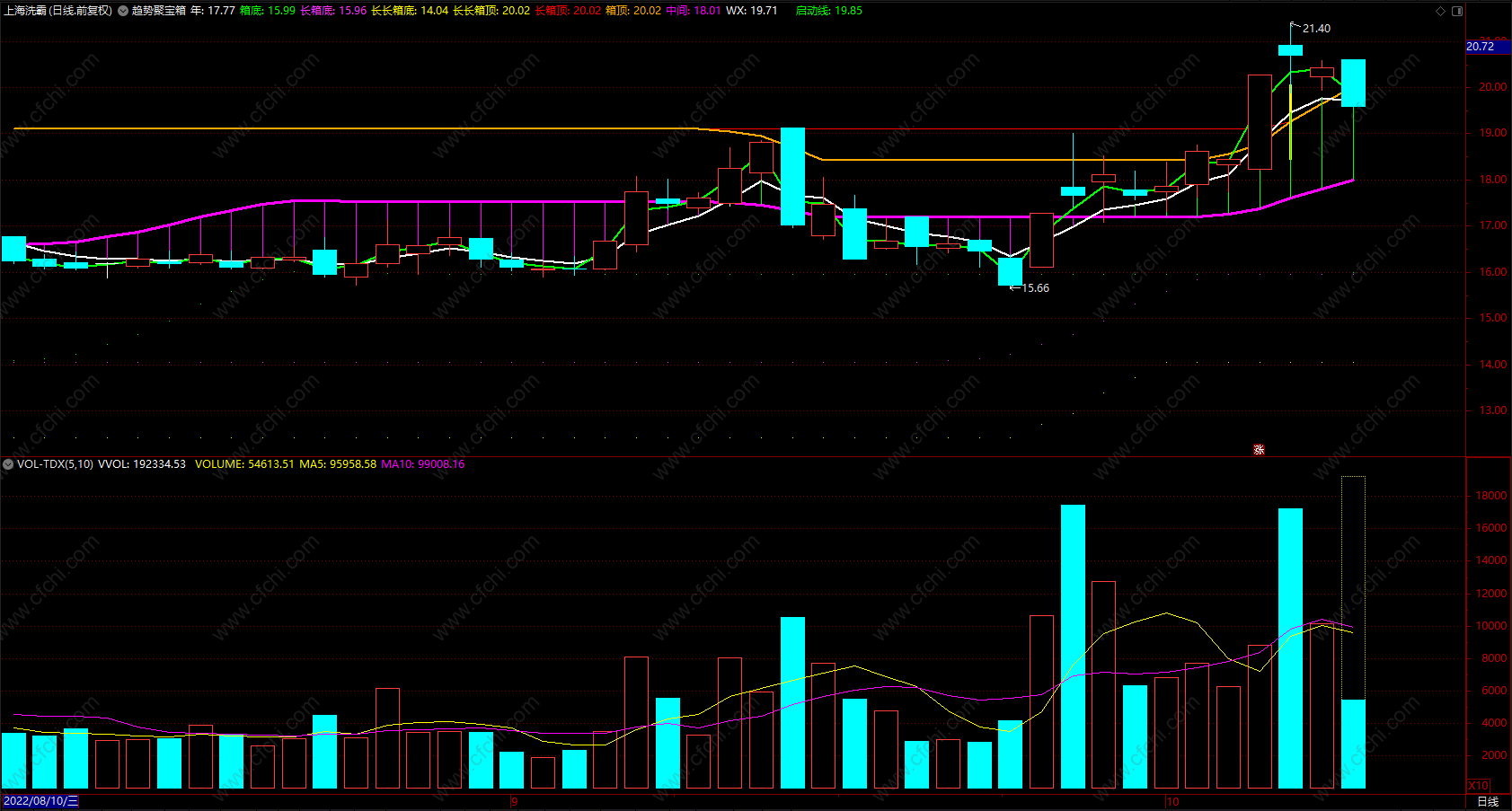Click the 年: 17.77 value
Screen dimensions: 1512x811
[213, 11]
